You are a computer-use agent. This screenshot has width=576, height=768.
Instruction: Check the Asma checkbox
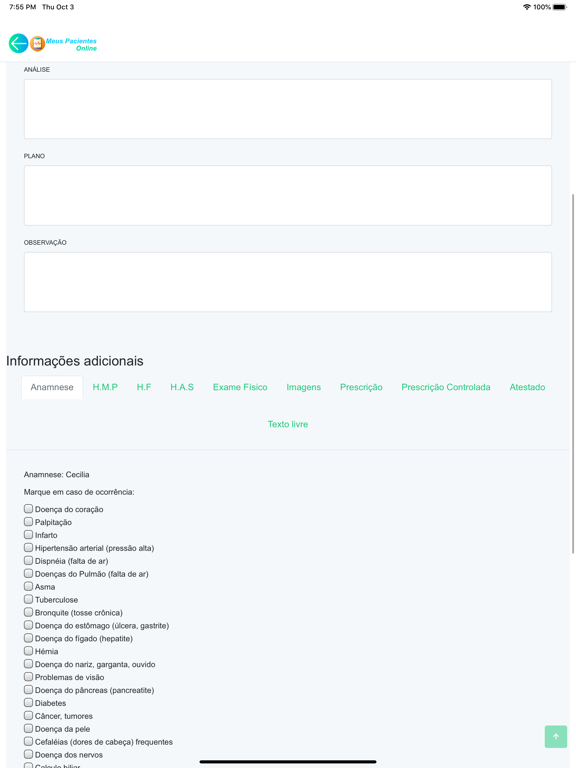click(x=28, y=586)
